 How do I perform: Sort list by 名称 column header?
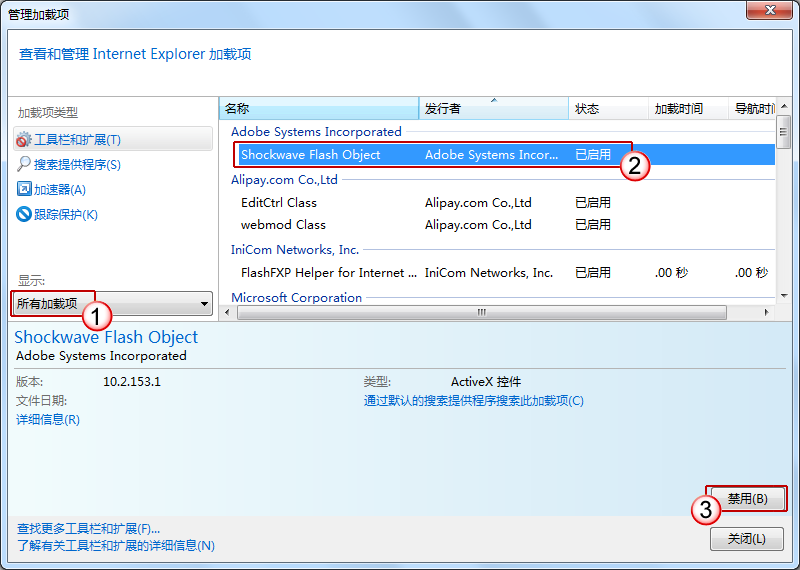(318, 108)
